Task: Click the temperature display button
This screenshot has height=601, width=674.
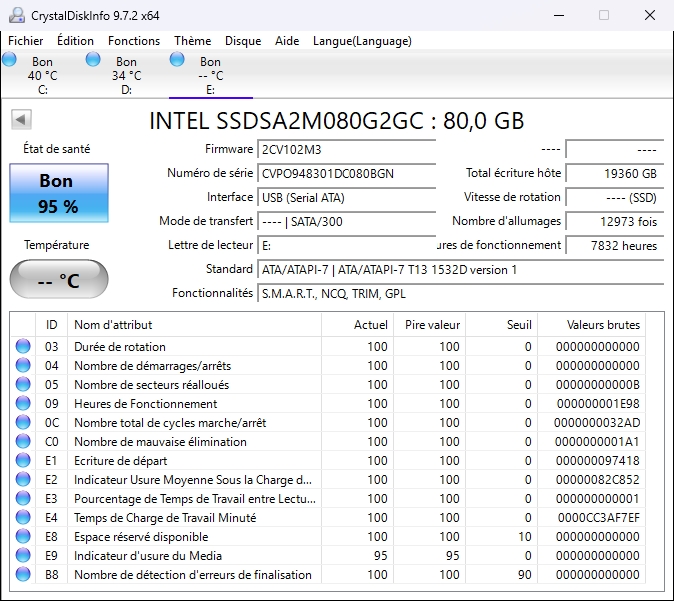Action: point(58,280)
